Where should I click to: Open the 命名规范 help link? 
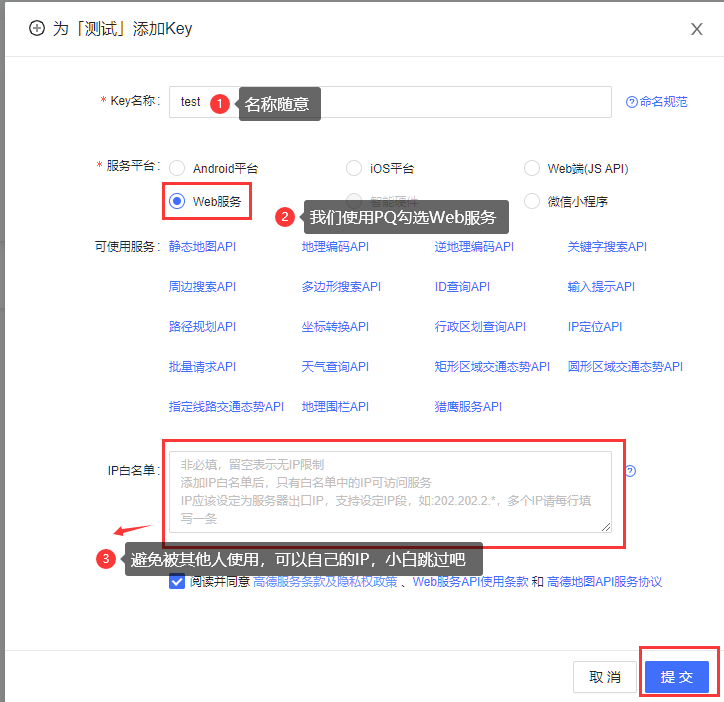657,102
